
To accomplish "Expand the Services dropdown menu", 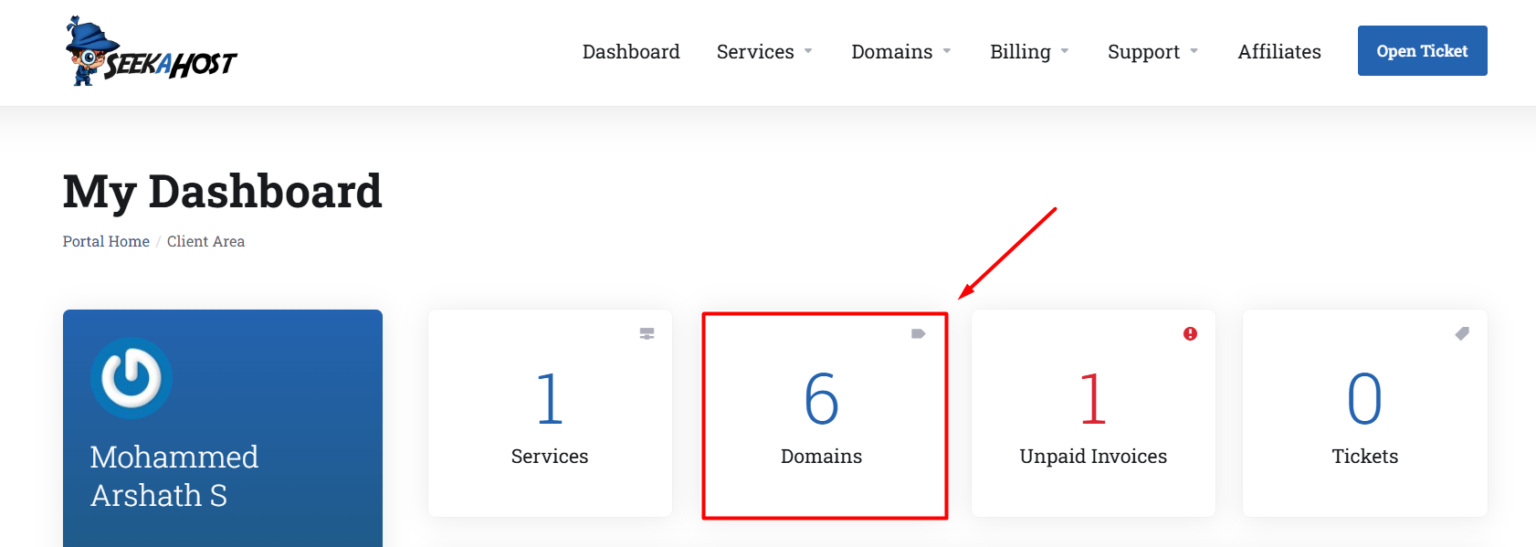I will (x=765, y=52).
